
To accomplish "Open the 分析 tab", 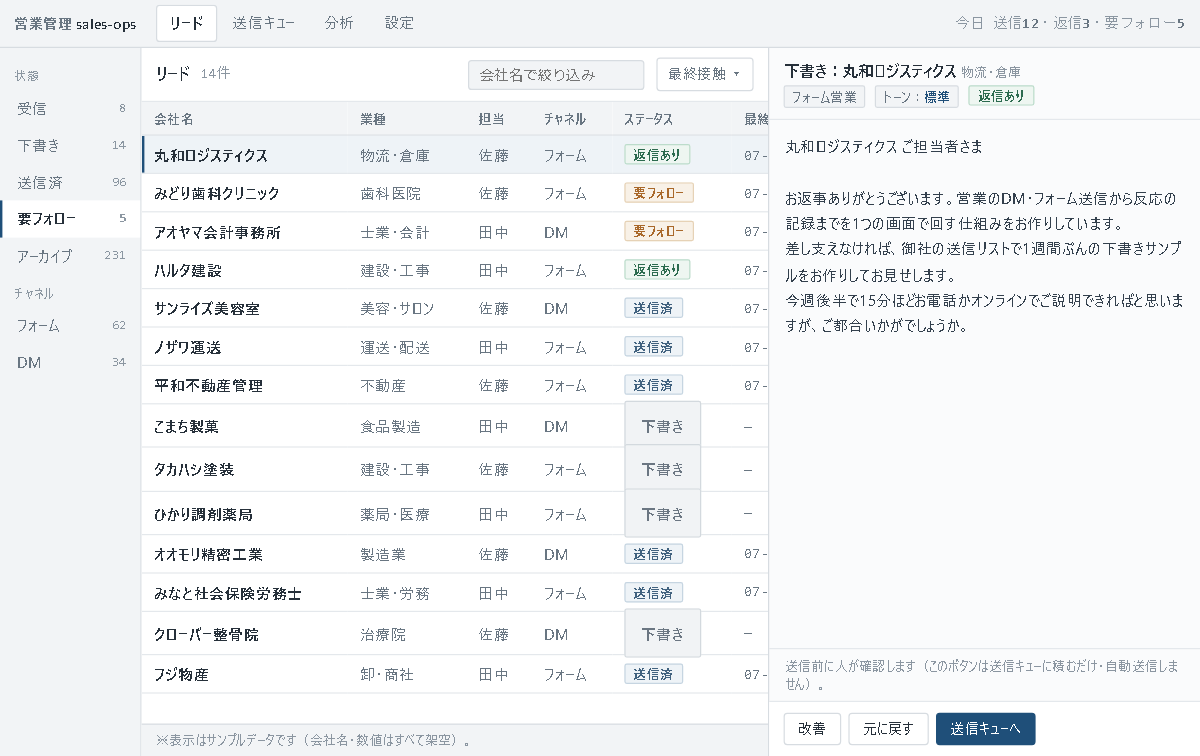I will click(x=339, y=23).
